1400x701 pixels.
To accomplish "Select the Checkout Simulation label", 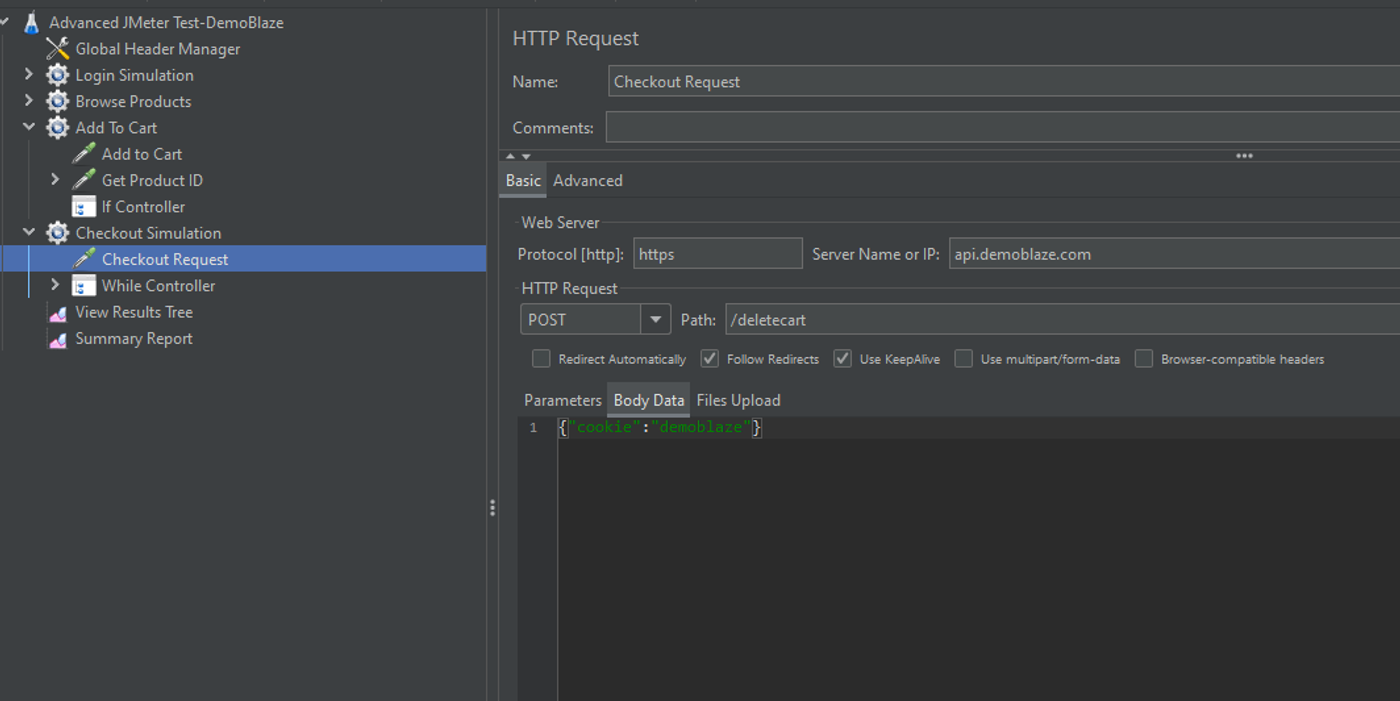I will coord(148,233).
